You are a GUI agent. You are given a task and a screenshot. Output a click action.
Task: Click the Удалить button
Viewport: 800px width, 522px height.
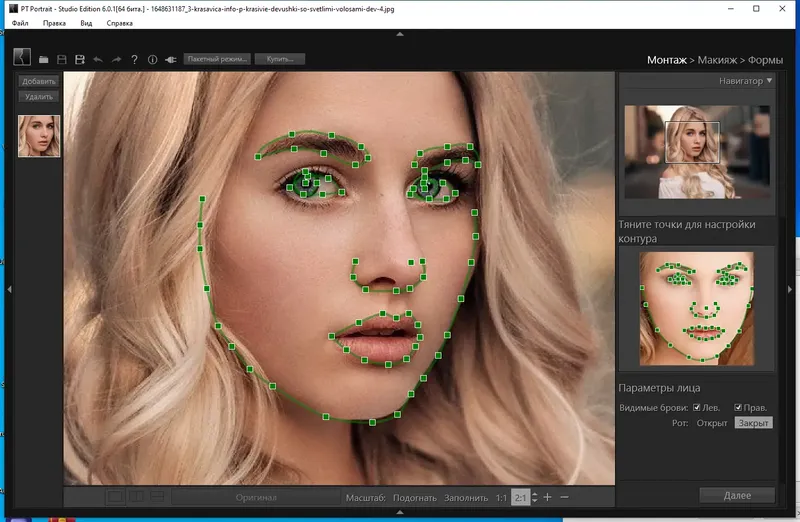click(39, 96)
